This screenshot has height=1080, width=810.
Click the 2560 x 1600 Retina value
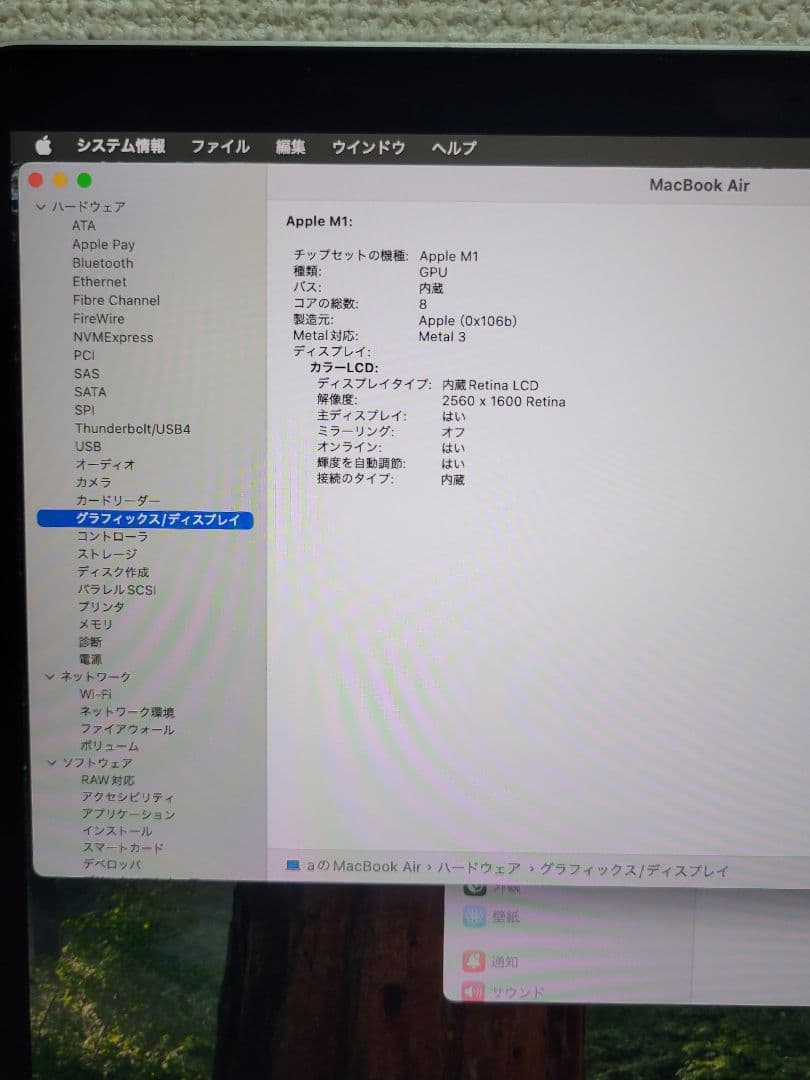click(503, 402)
